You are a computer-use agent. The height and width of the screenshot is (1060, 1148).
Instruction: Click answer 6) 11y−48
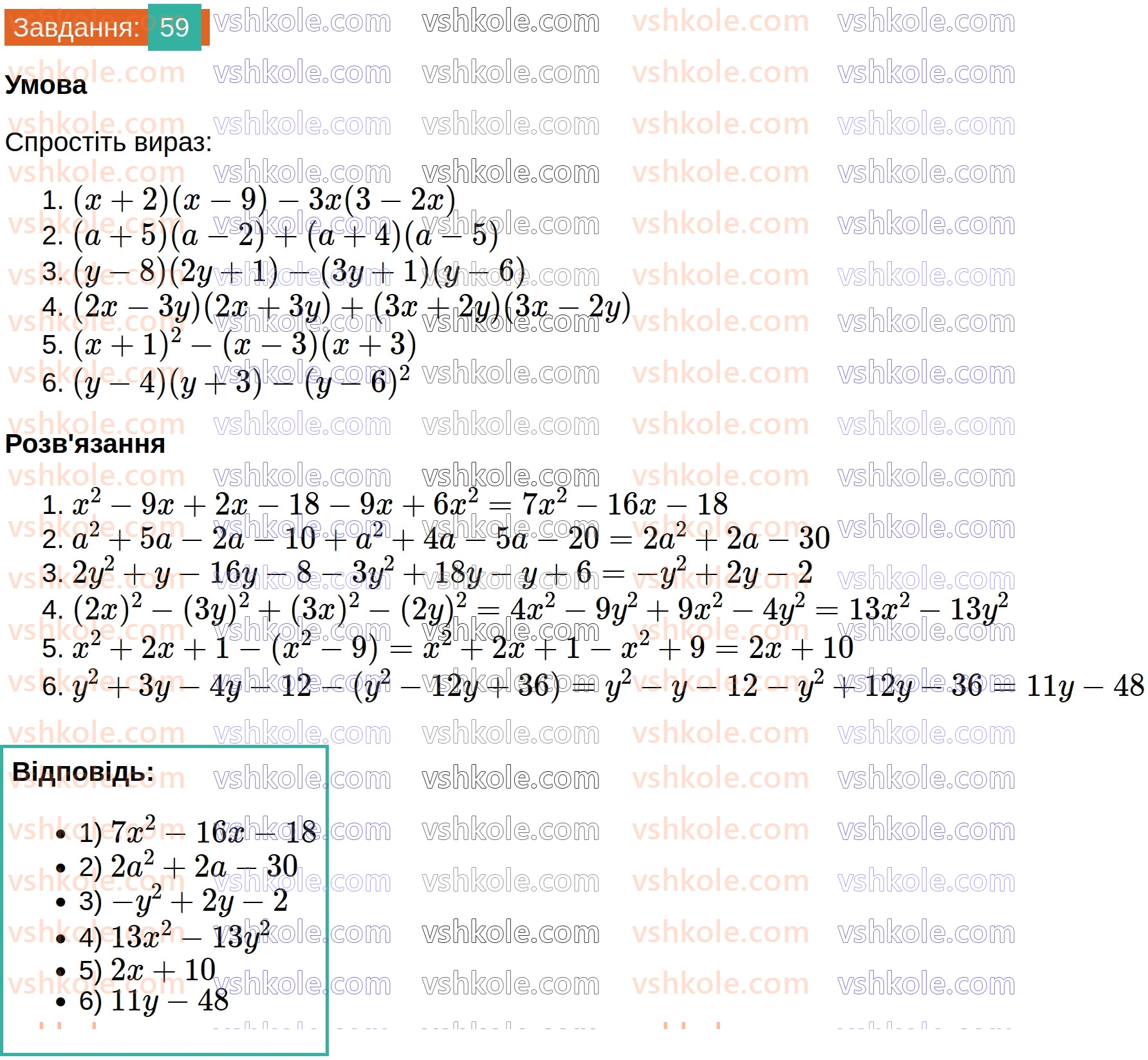tap(154, 1001)
